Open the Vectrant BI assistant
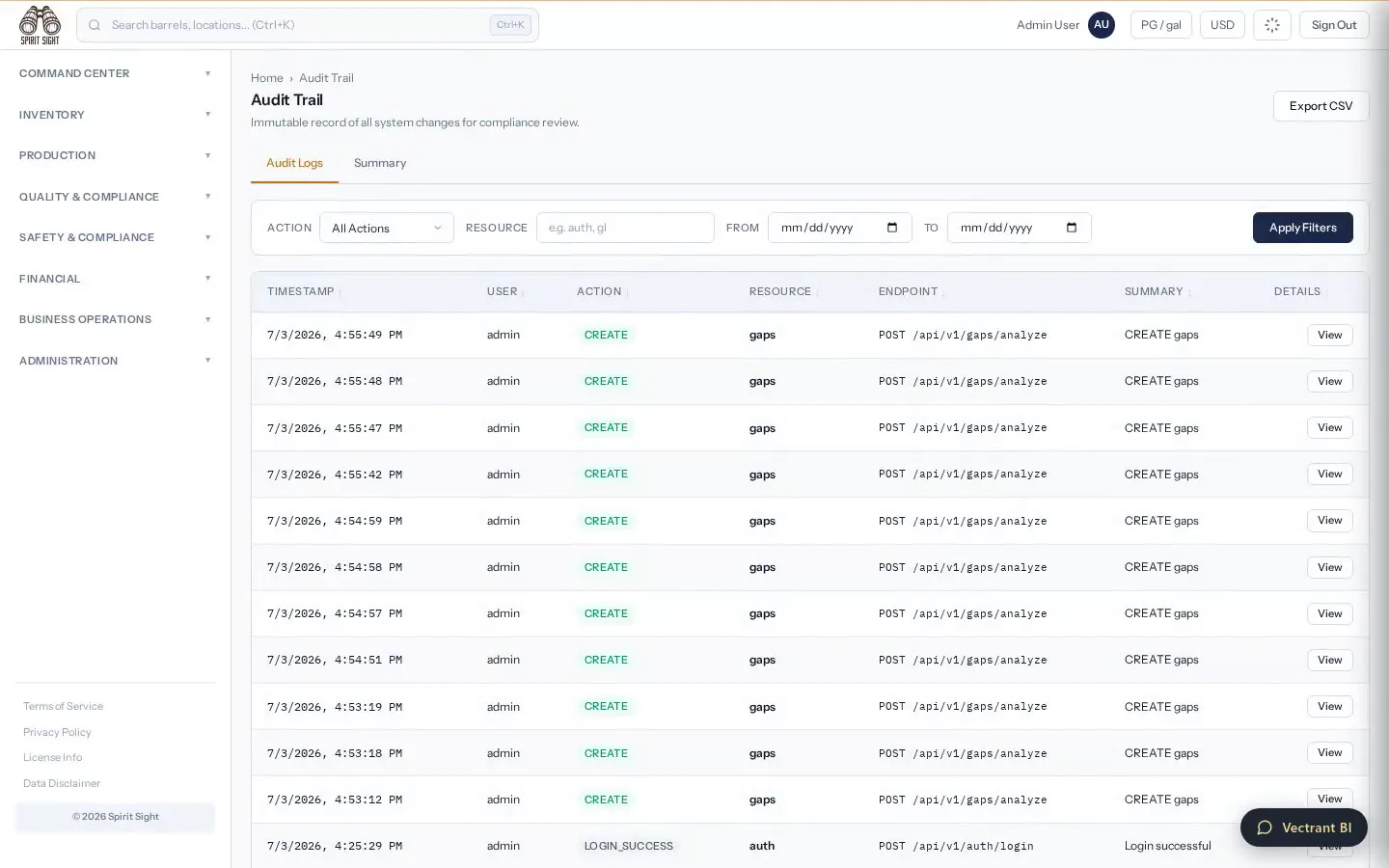This screenshot has width=1389, height=868. click(1304, 827)
